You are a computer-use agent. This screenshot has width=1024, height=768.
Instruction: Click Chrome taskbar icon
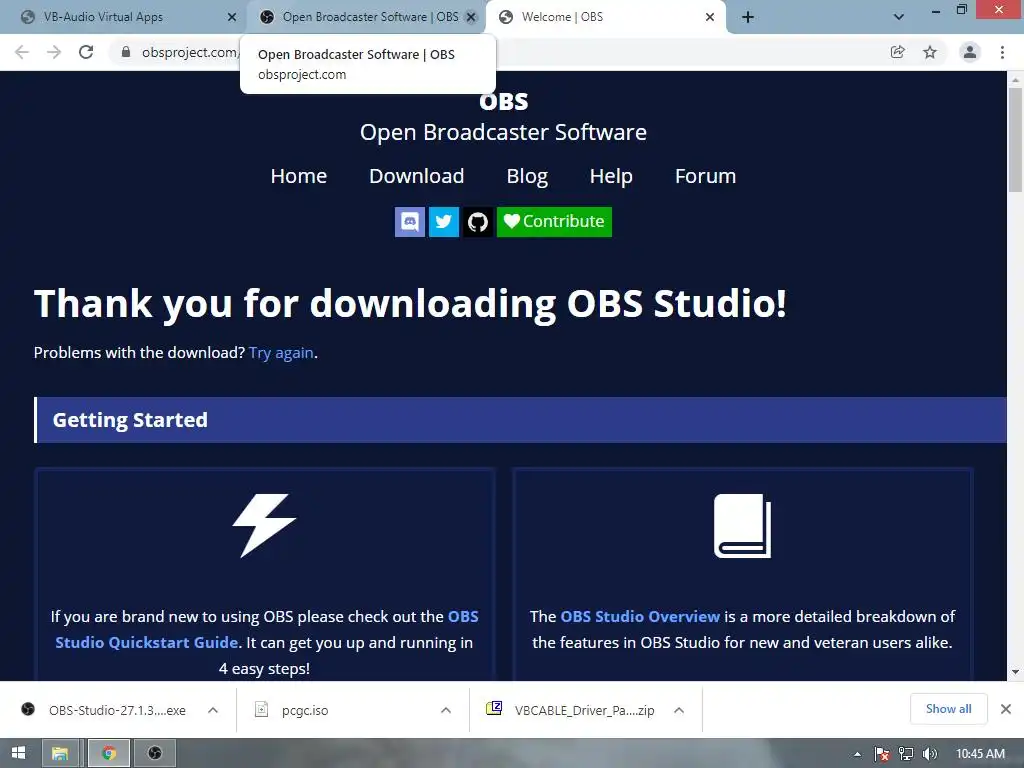(108, 753)
